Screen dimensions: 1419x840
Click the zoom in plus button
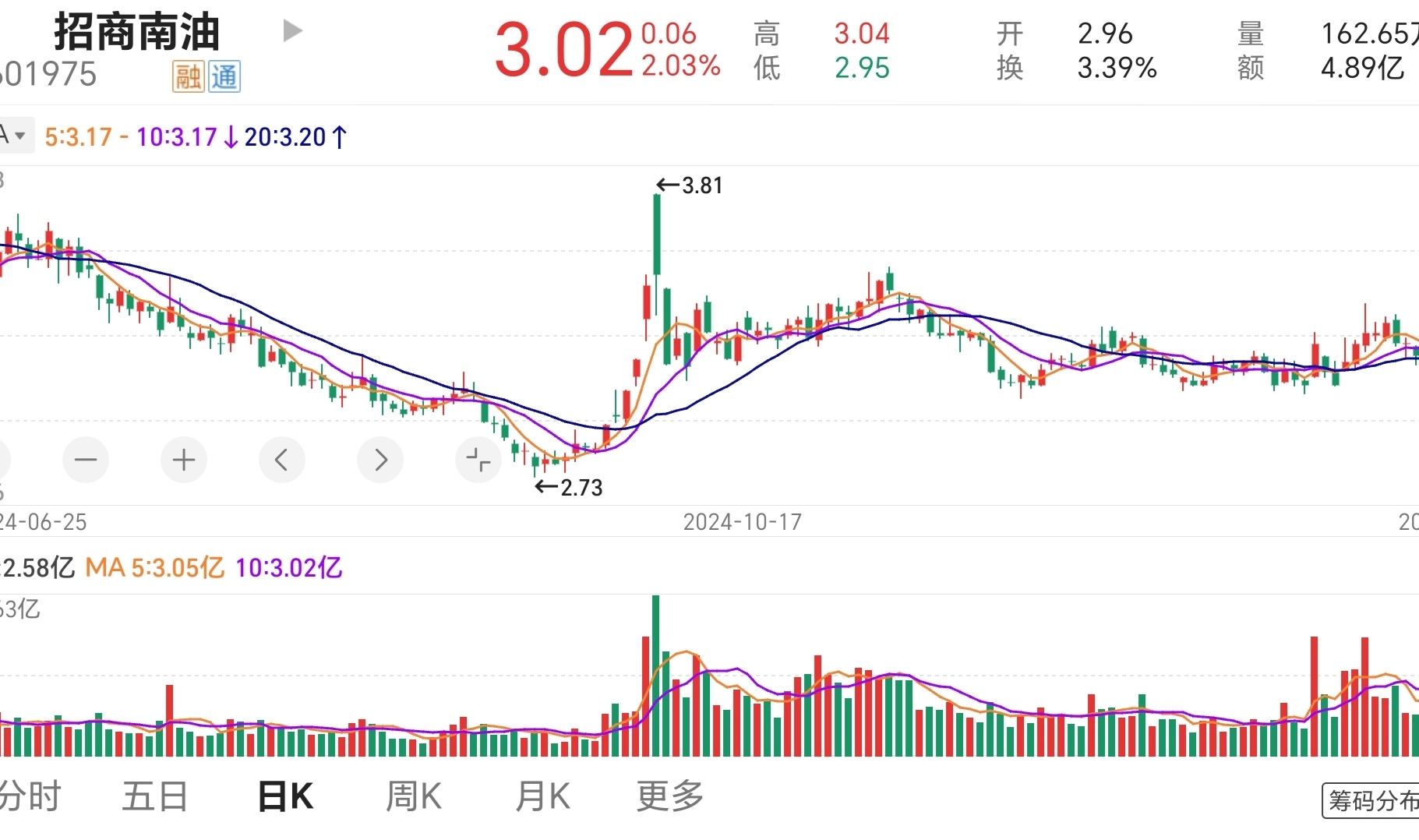pyautogui.click(x=184, y=460)
